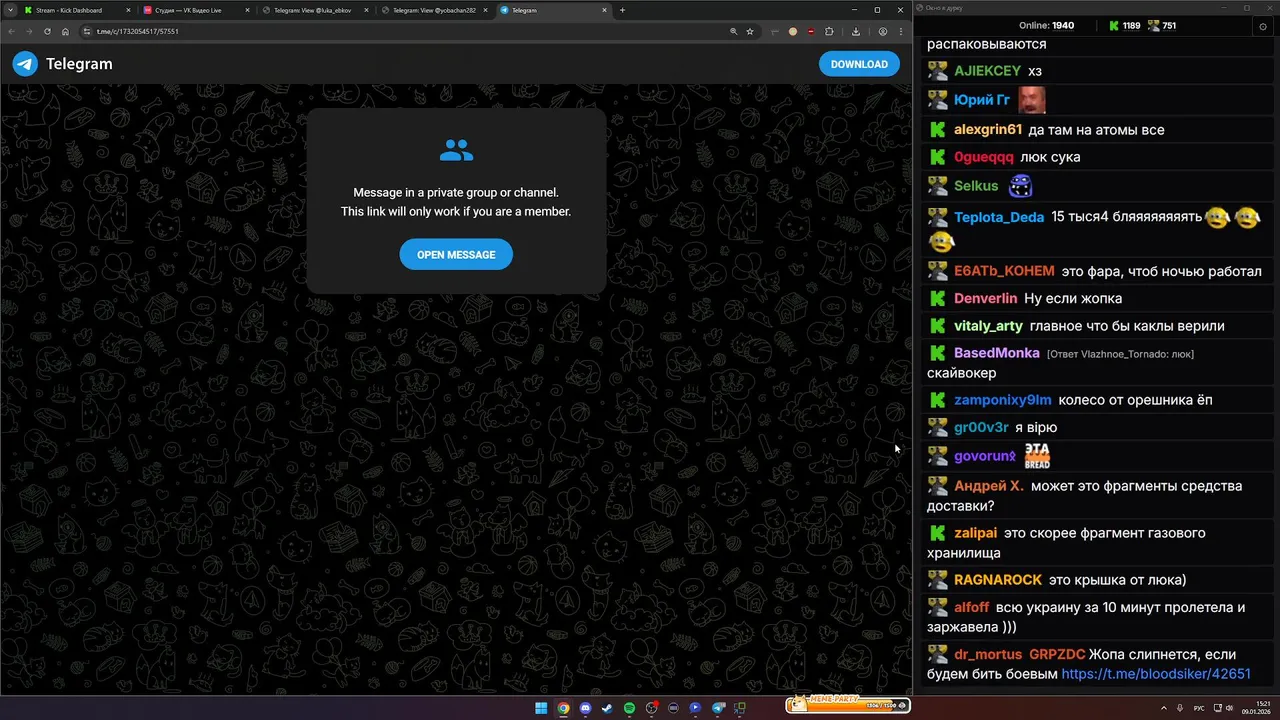The image size is (1280, 720).
Task: Open the volume icon in system tray
Action: pyautogui.click(x=1230, y=708)
